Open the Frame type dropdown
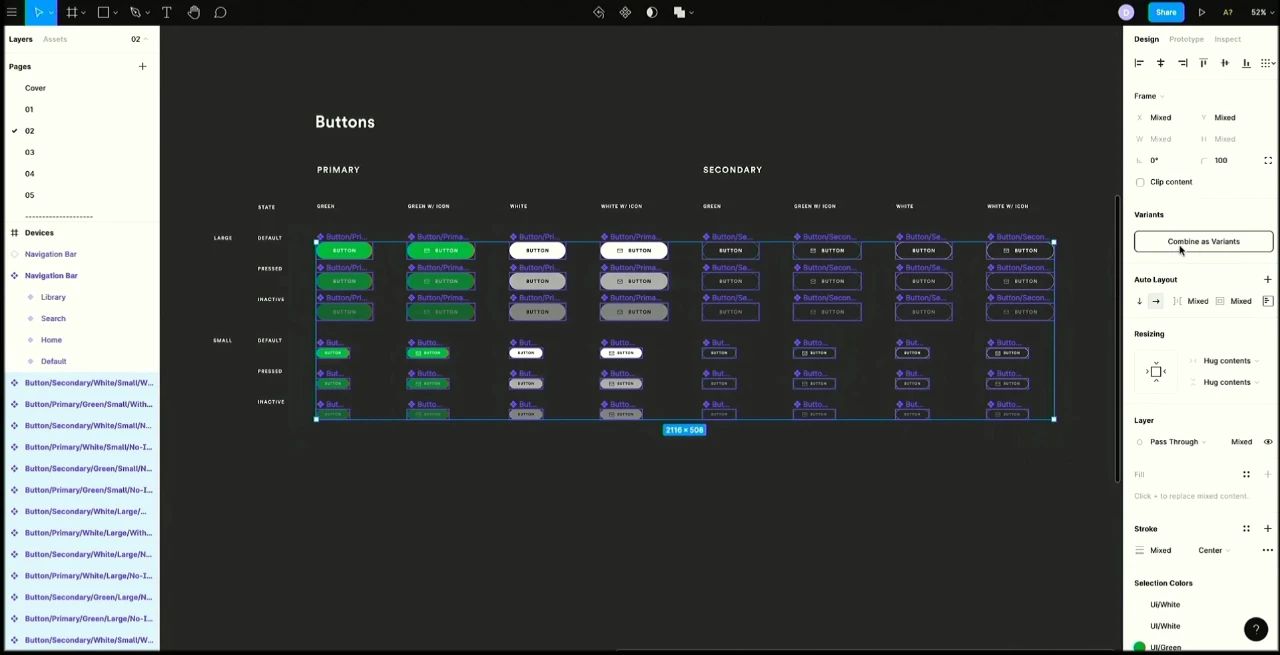Viewport: 1280px width, 655px height. coord(1149,96)
